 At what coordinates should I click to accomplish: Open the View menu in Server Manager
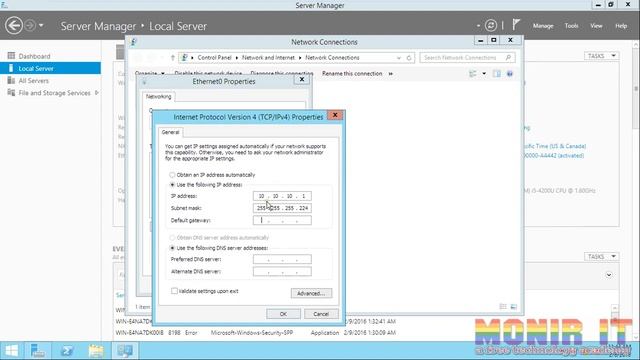[596, 26]
